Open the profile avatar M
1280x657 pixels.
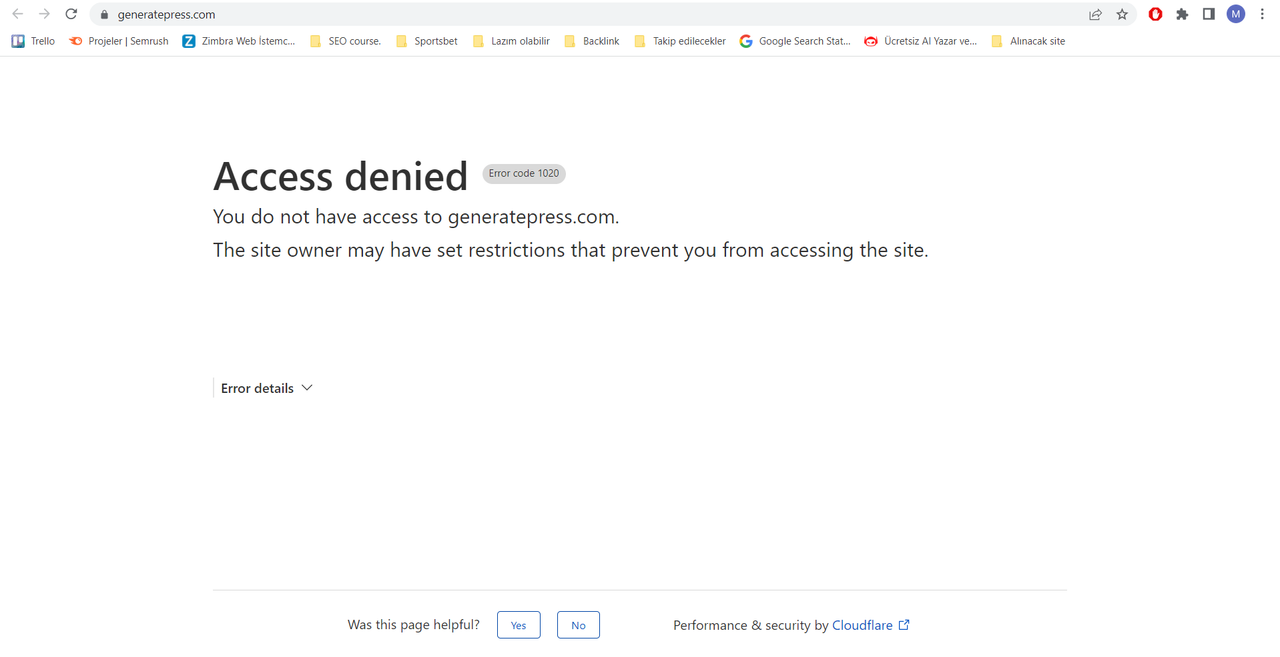pyautogui.click(x=1236, y=14)
